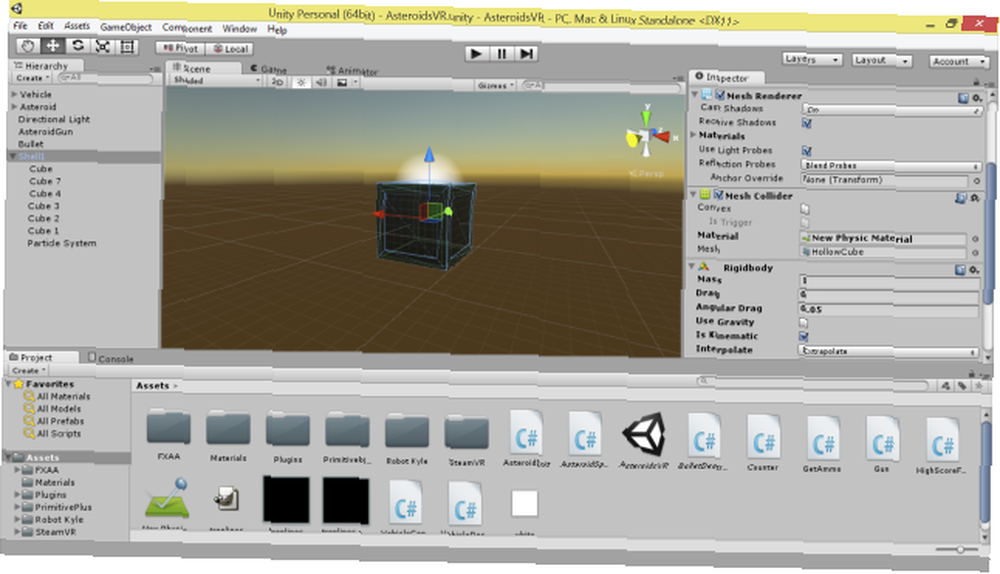Step one frame forward

pos(526,54)
